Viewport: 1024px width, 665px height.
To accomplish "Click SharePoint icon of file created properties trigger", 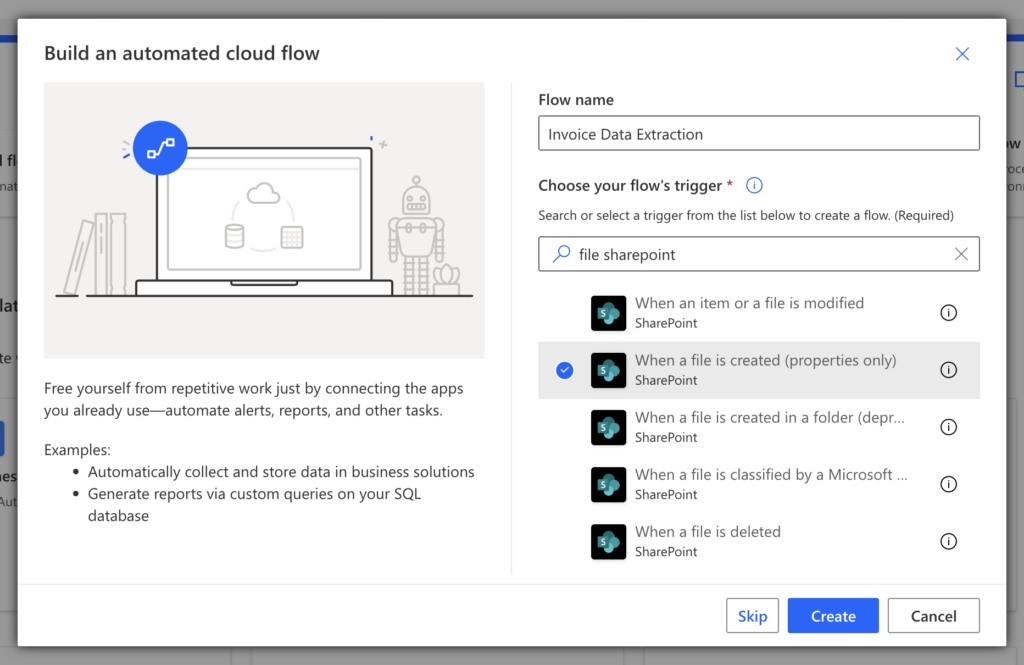I will (x=608, y=370).
